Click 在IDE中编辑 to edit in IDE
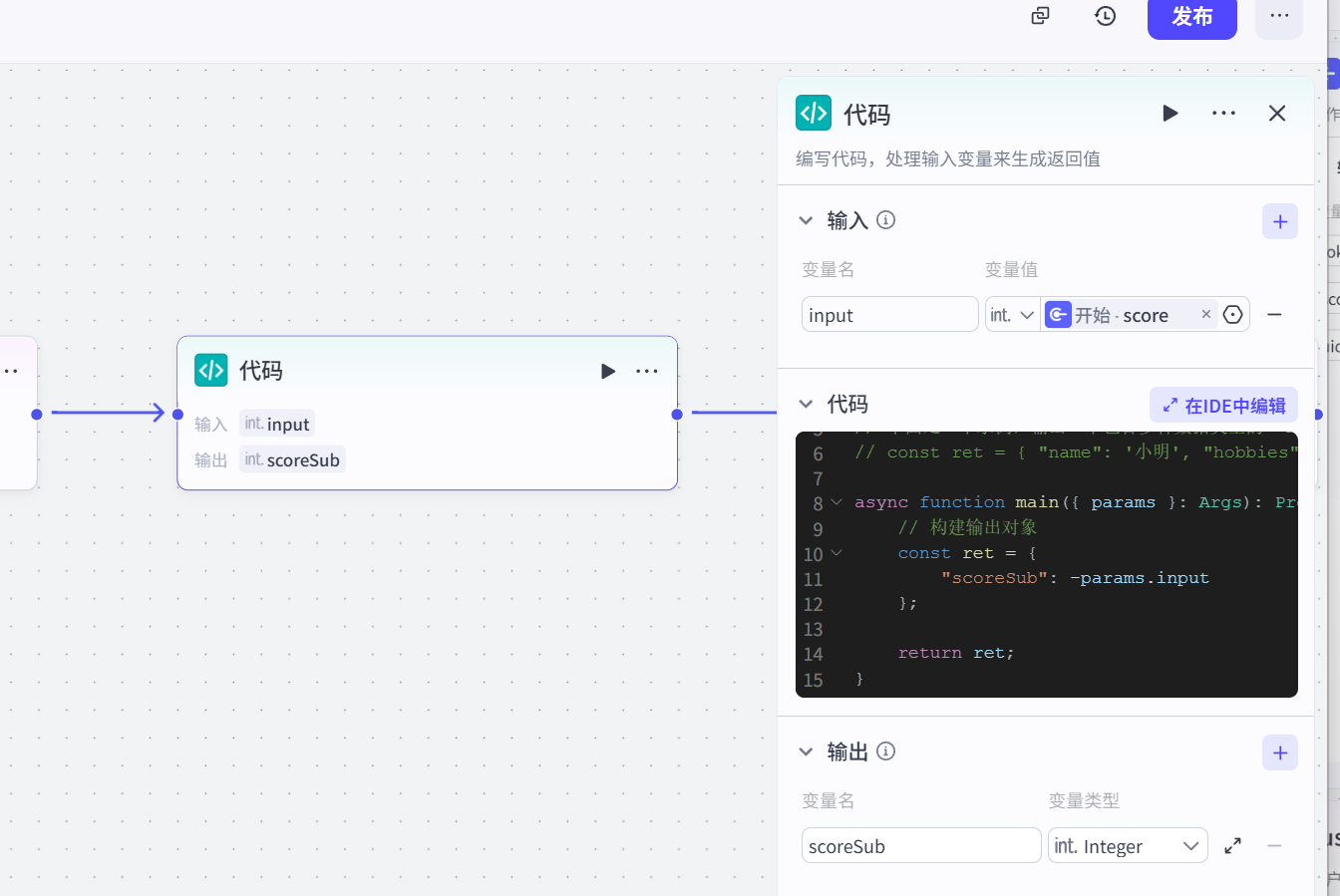Image resolution: width=1340 pixels, height=896 pixels. tap(1223, 406)
